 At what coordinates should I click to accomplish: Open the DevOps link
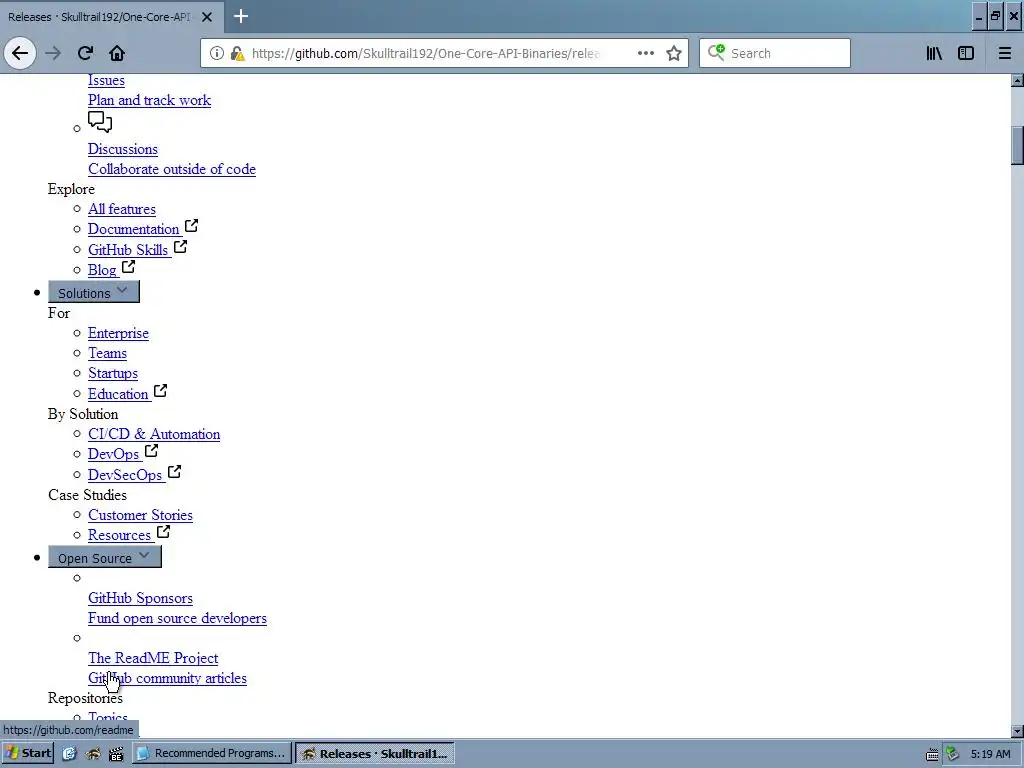point(114,454)
